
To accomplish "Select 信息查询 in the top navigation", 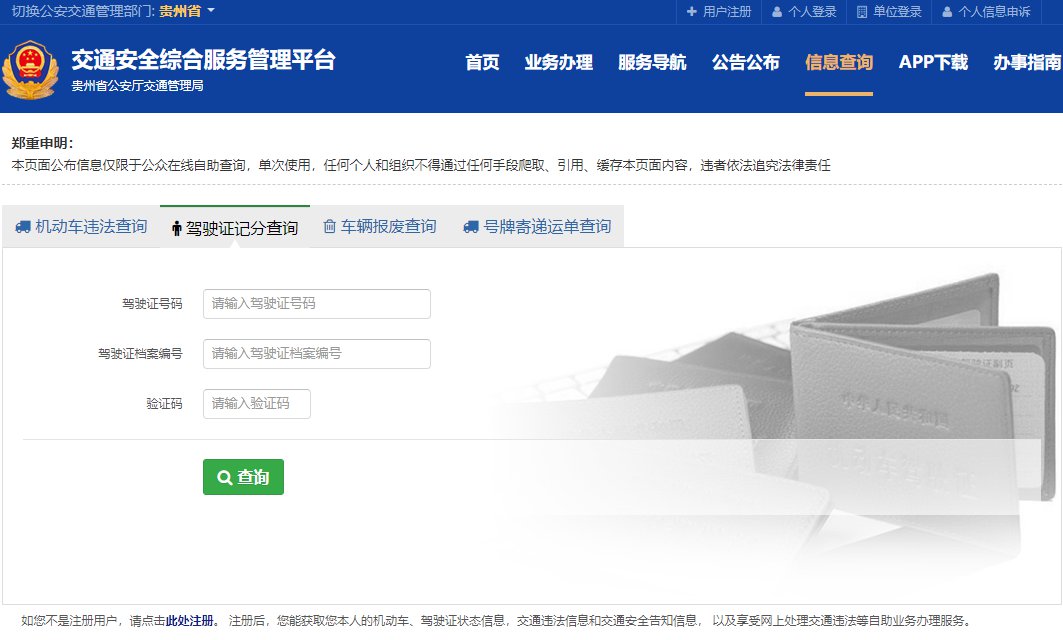I will click(839, 62).
